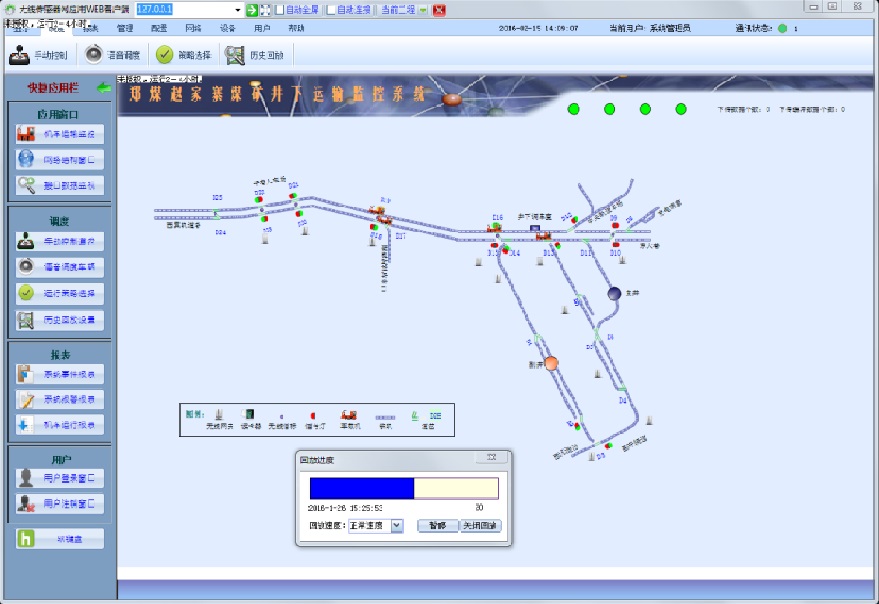Click the 手动控制 joystick toolbar icon
Image resolution: width=879 pixels, height=604 pixels.
tap(19, 55)
